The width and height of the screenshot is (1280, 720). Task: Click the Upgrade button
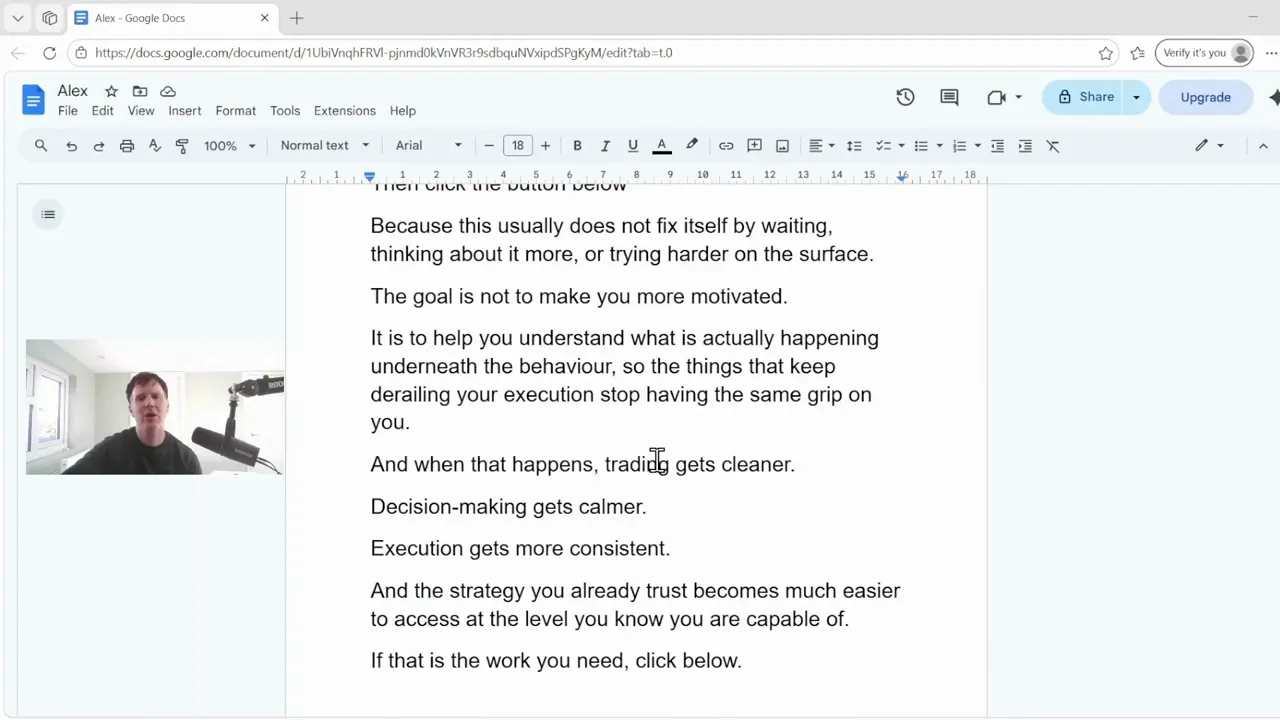[1205, 97]
